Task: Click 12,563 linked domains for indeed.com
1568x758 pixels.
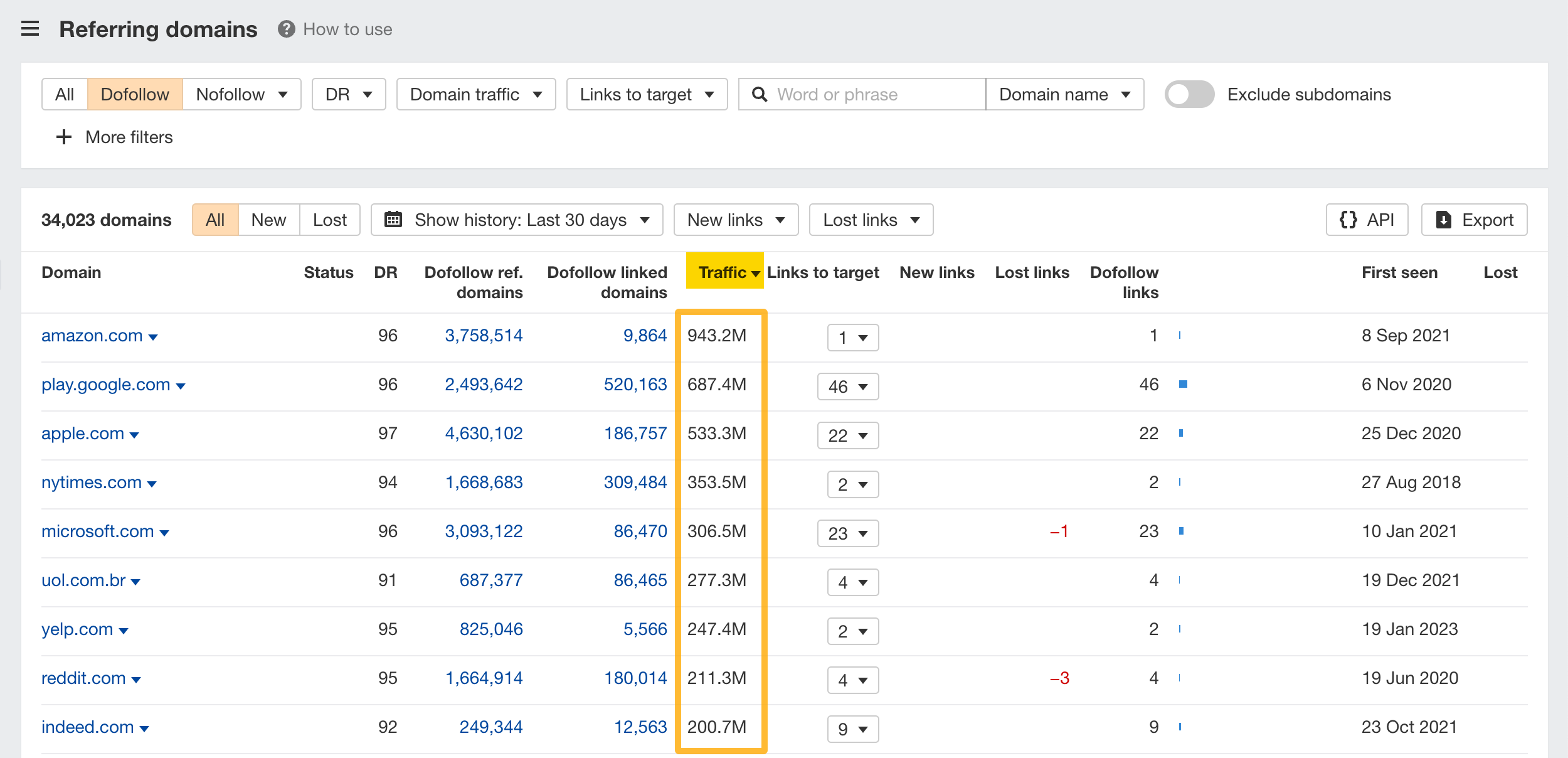Action: pyautogui.click(x=640, y=727)
